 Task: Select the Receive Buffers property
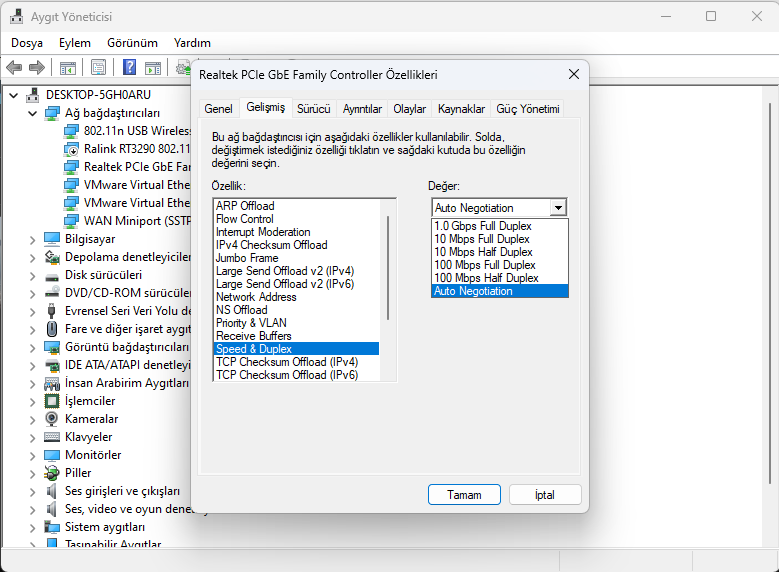297,336
